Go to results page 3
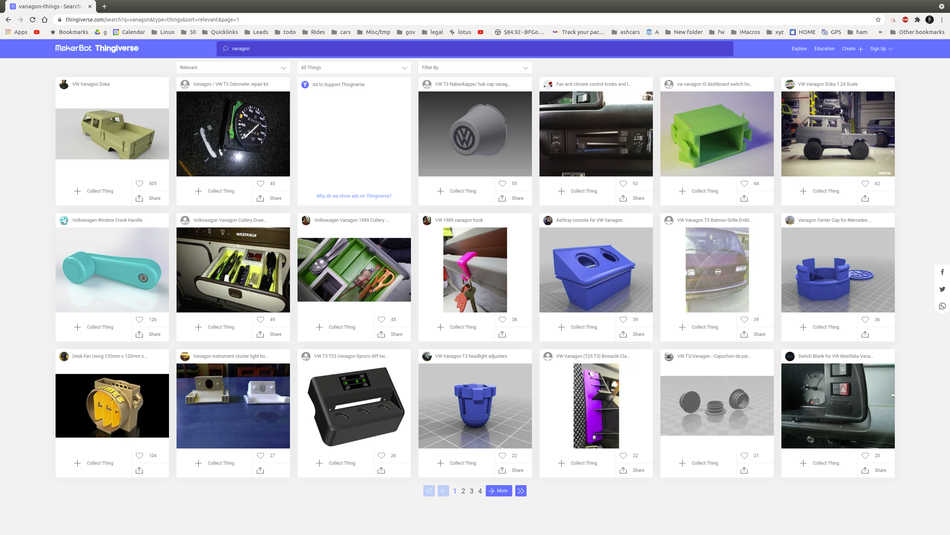Image resolution: width=950 pixels, height=535 pixels. (471, 491)
